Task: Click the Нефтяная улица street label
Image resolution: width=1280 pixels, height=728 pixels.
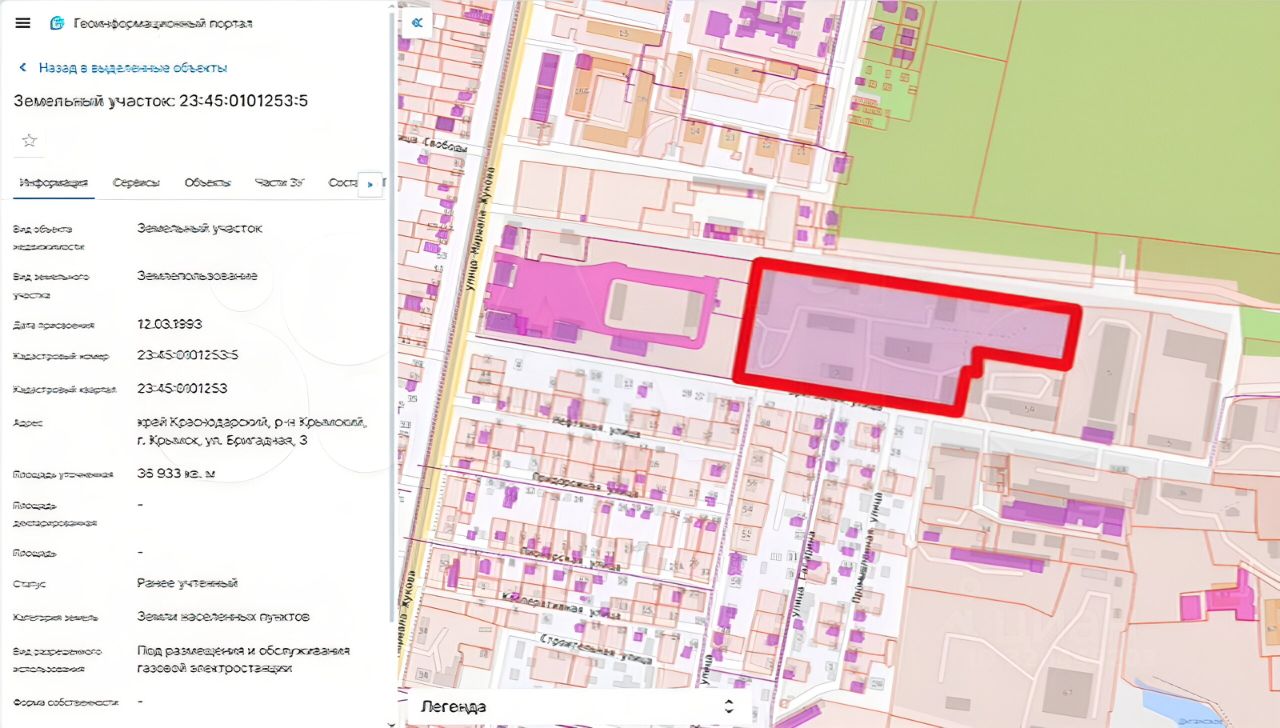Action: point(596,426)
